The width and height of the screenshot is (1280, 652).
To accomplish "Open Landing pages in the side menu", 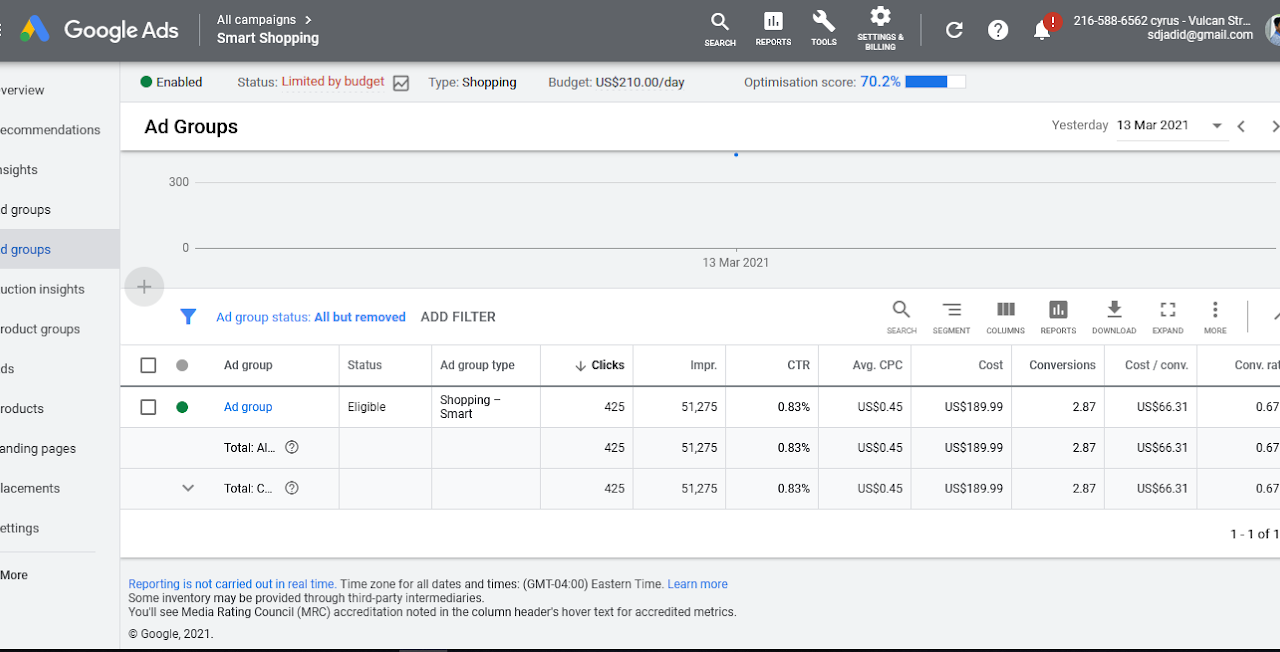I will (38, 449).
